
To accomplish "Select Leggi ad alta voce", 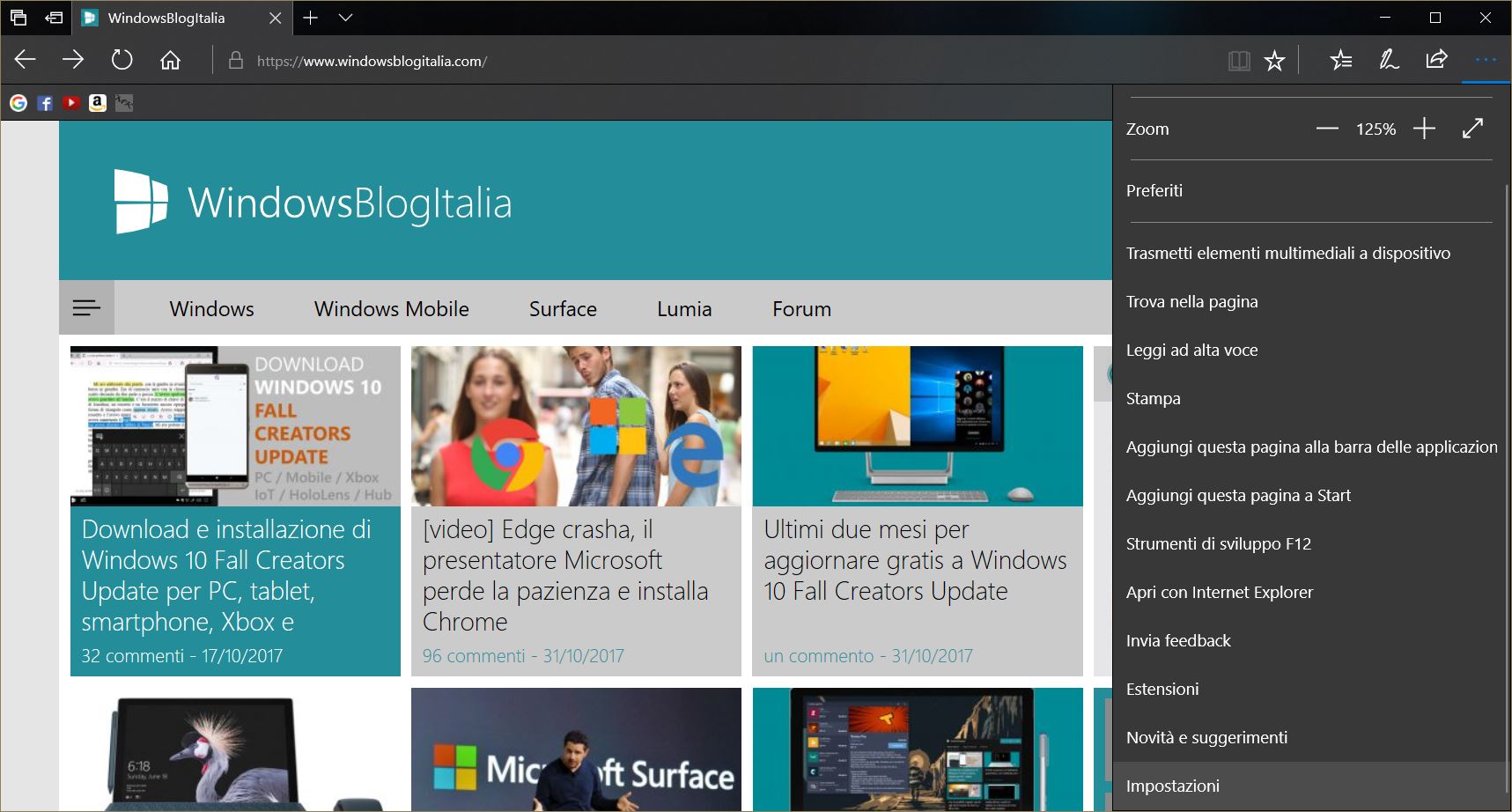I will click(1310, 350).
